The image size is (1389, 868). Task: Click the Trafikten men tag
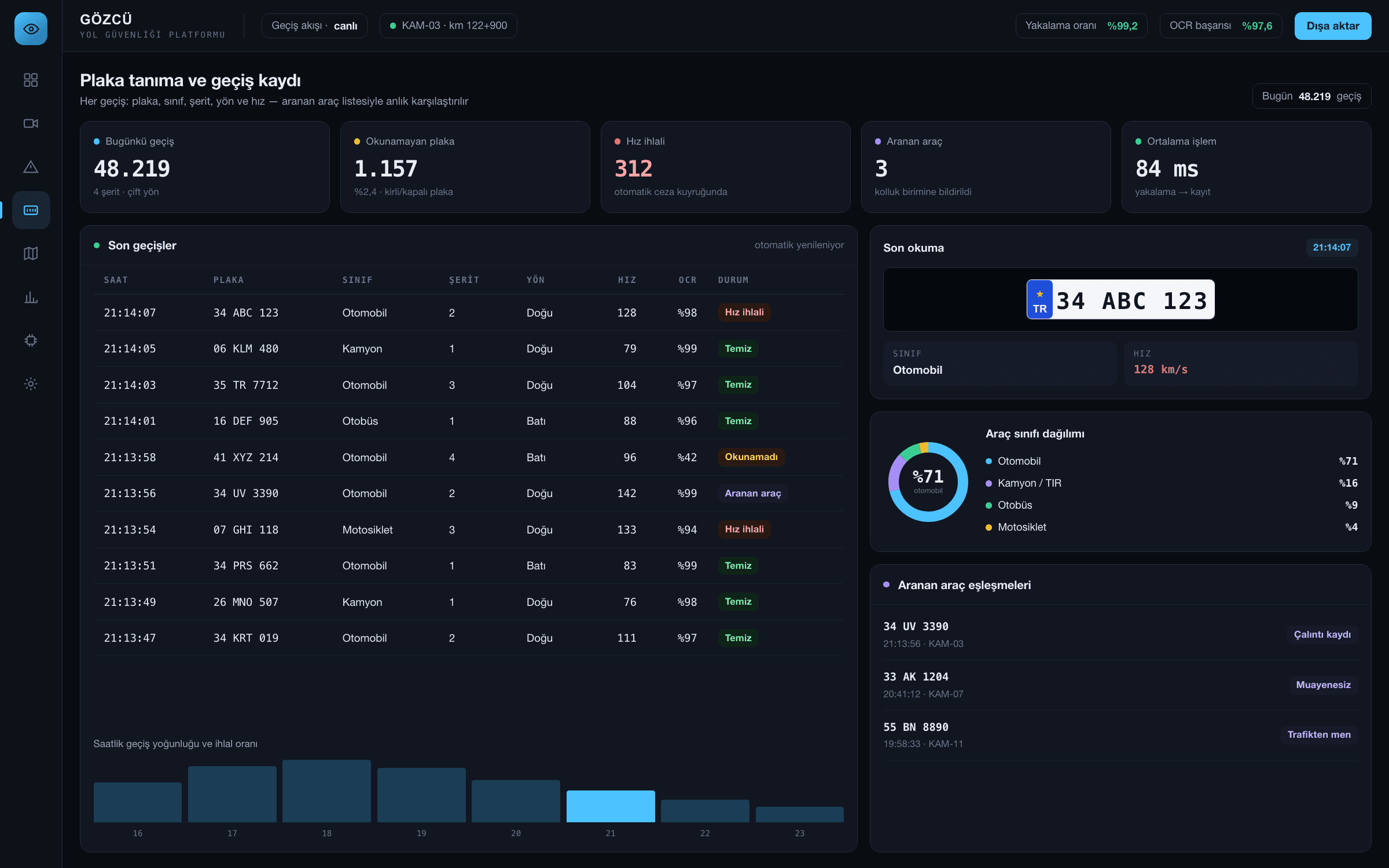[1319, 735]
